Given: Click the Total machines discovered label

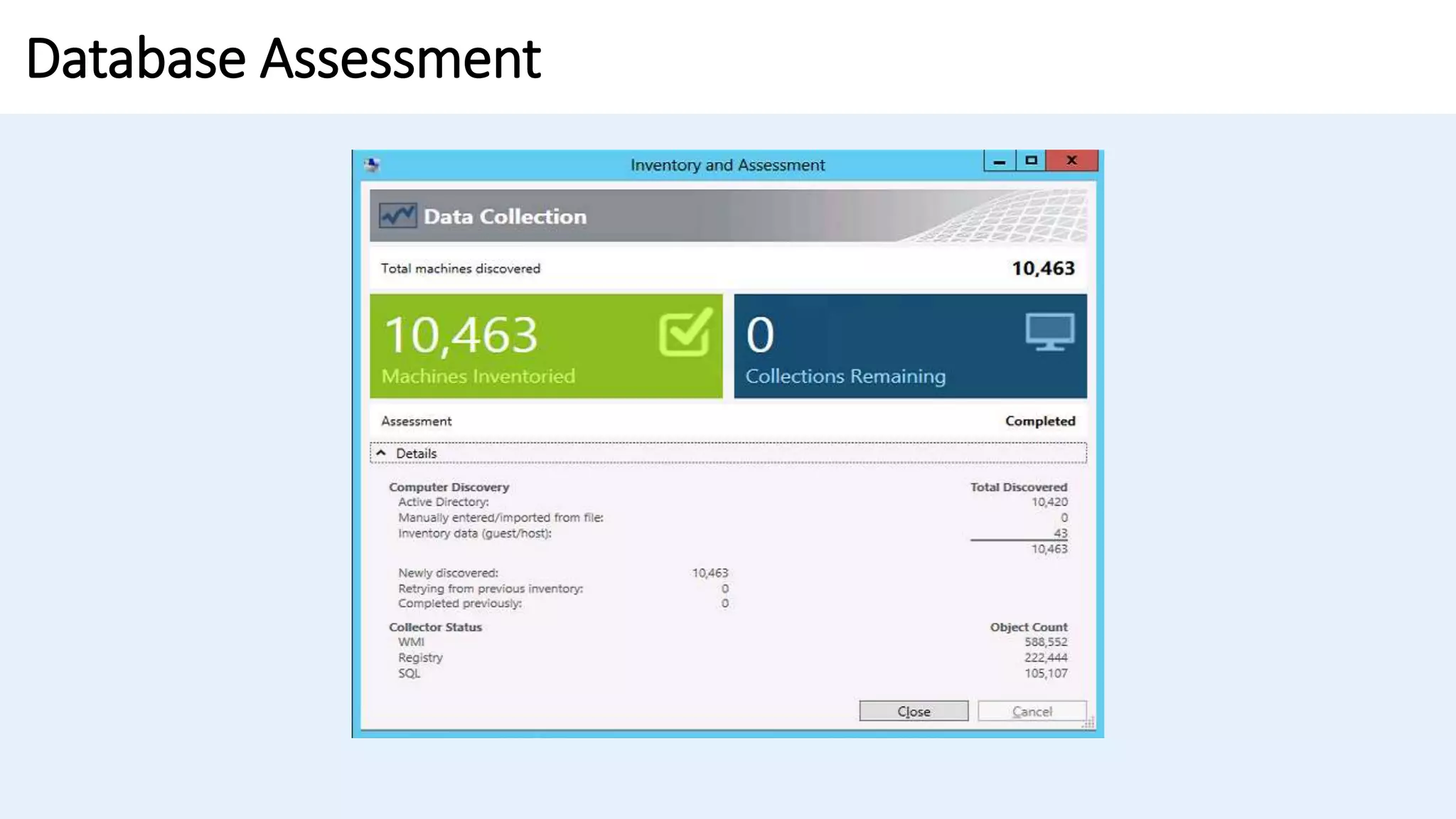Looking at the screenshot, I should coord(461,269).
